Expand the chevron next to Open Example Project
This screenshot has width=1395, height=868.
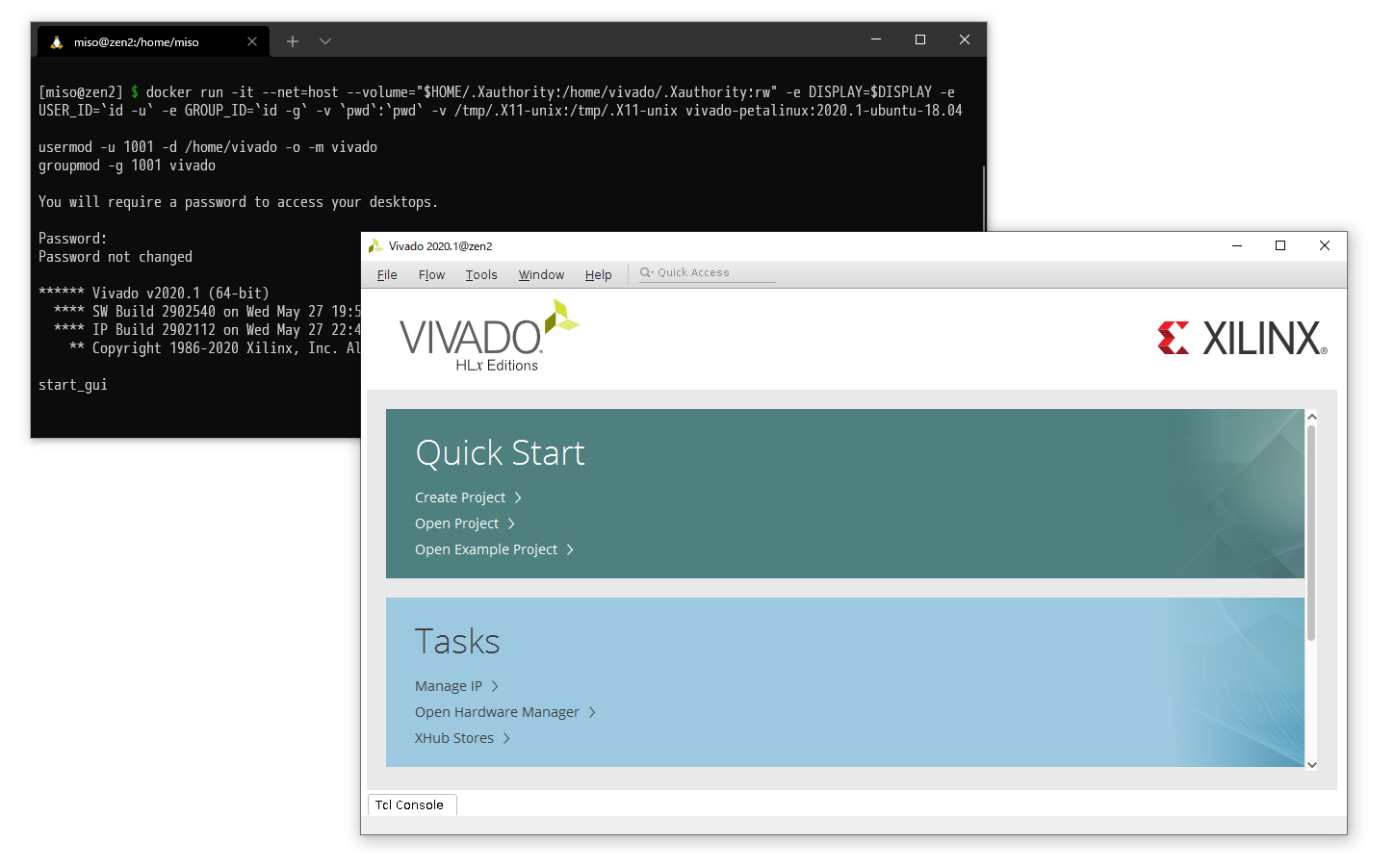(570, 549)
